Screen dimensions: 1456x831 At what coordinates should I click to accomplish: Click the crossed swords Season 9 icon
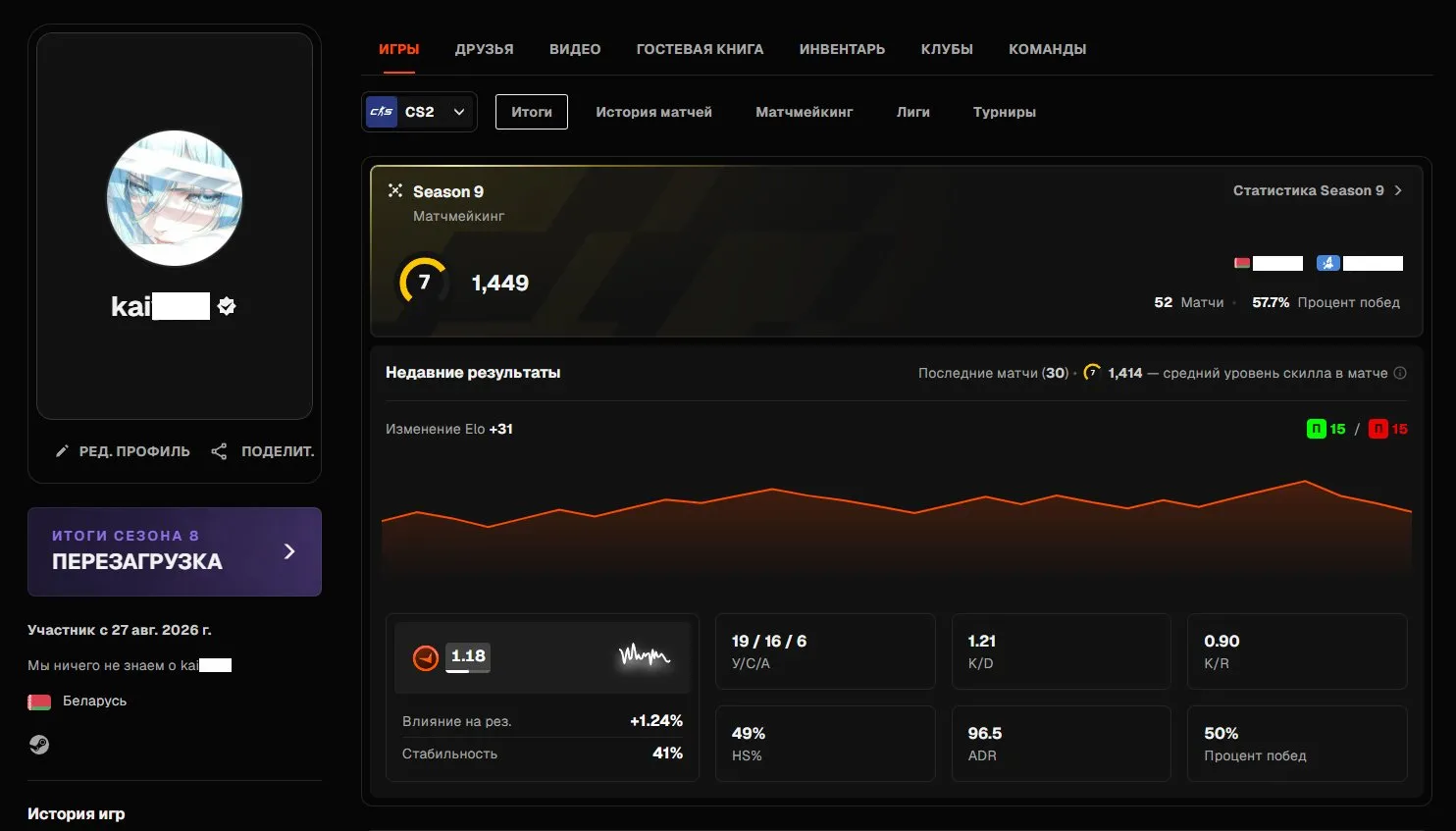point(395,190)
